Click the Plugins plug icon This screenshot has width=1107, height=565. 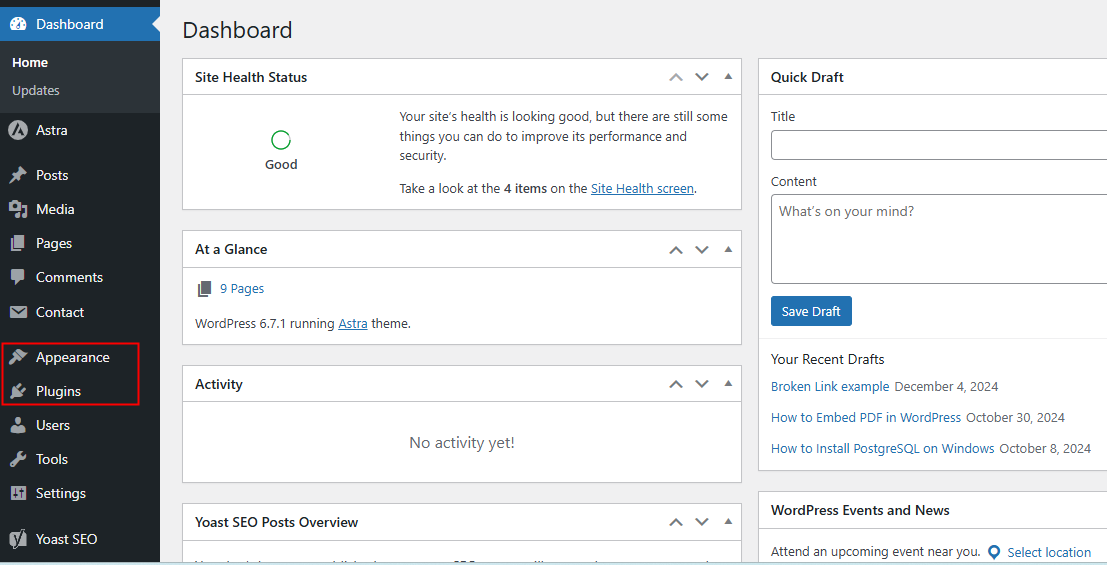point(18,391)
